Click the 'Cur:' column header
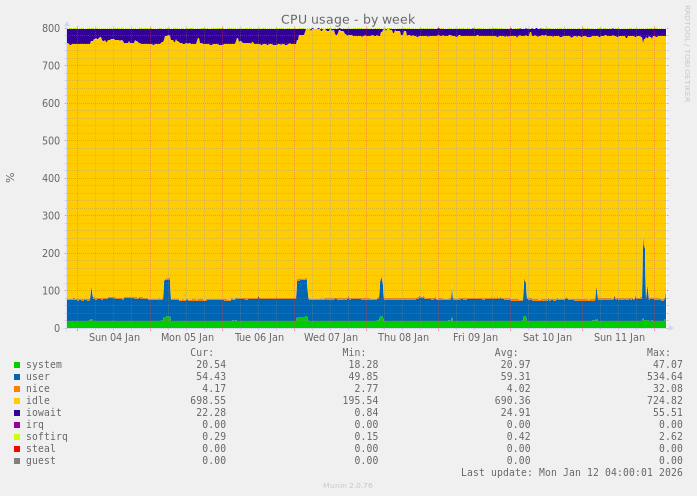 tap(202, 353)
